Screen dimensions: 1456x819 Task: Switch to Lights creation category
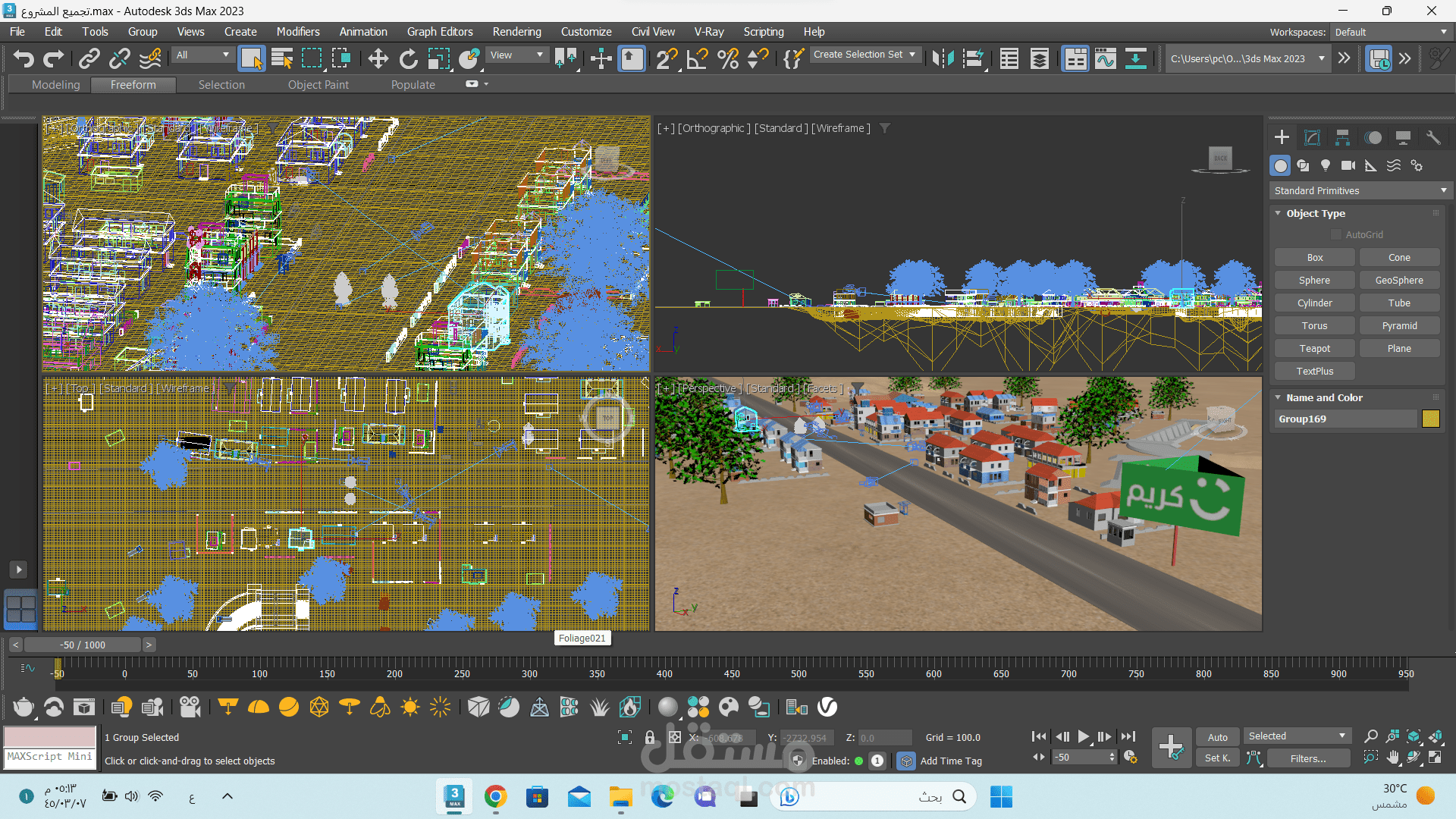(1326, 165)
